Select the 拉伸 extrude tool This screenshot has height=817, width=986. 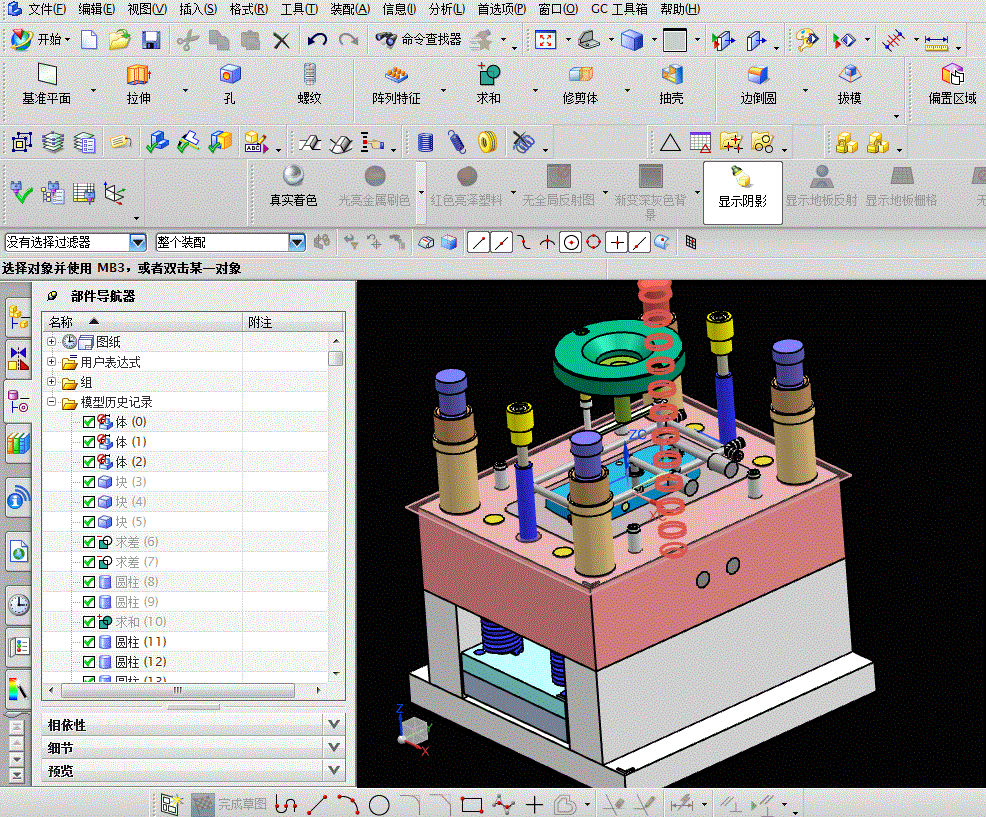point(138,84)
